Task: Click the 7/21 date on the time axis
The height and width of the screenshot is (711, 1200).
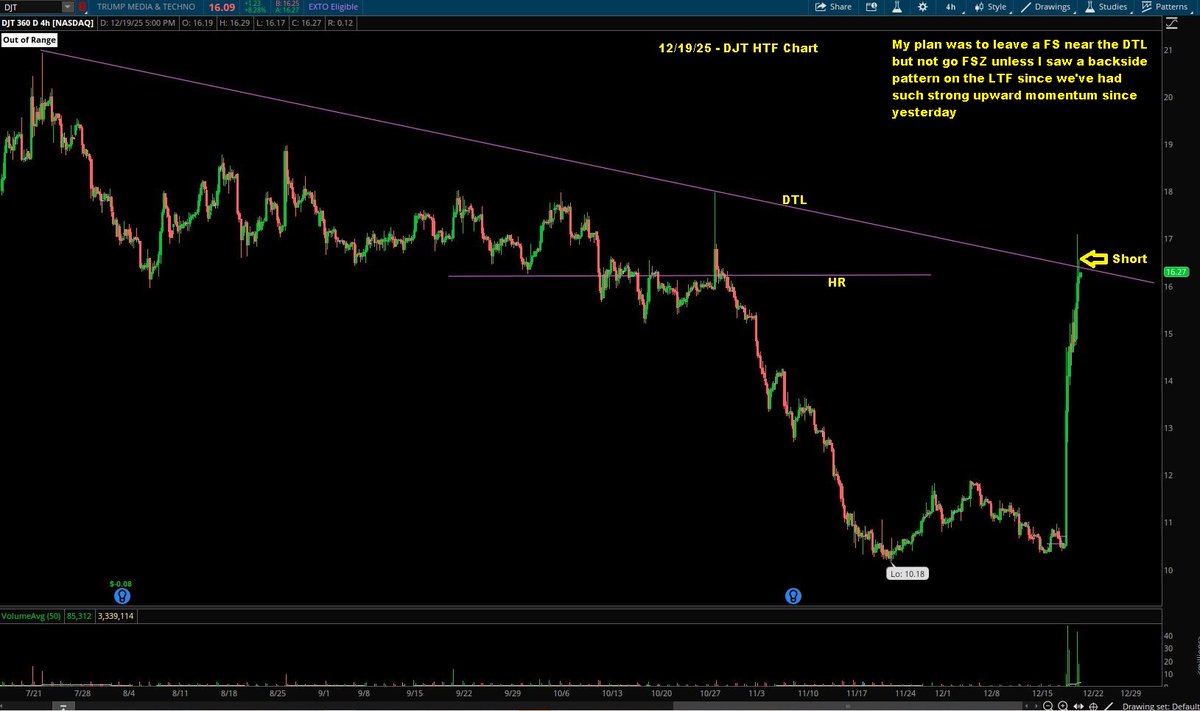Action: (x=35, y=692)
